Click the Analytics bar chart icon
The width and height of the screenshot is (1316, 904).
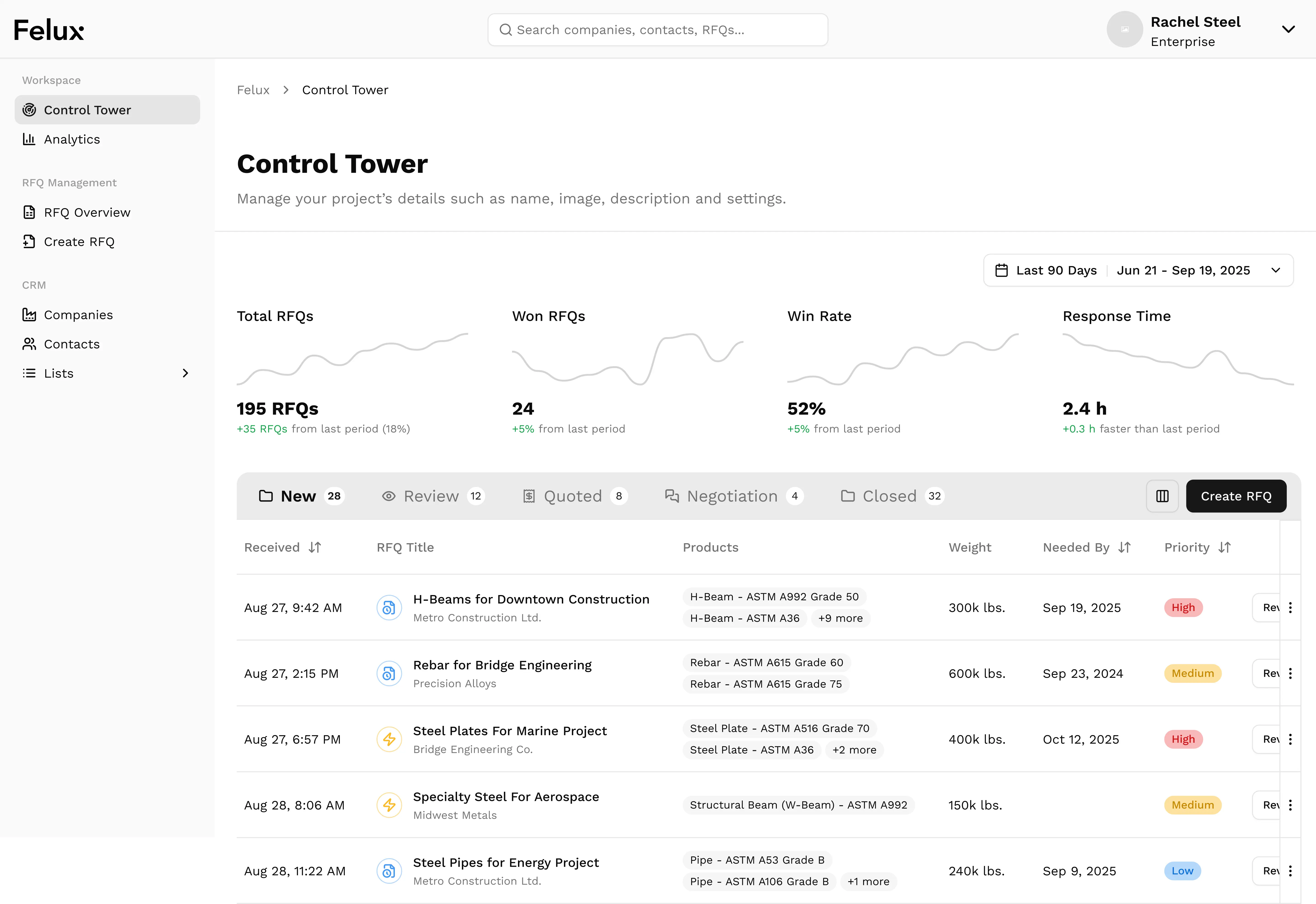(x=29, y=139)
